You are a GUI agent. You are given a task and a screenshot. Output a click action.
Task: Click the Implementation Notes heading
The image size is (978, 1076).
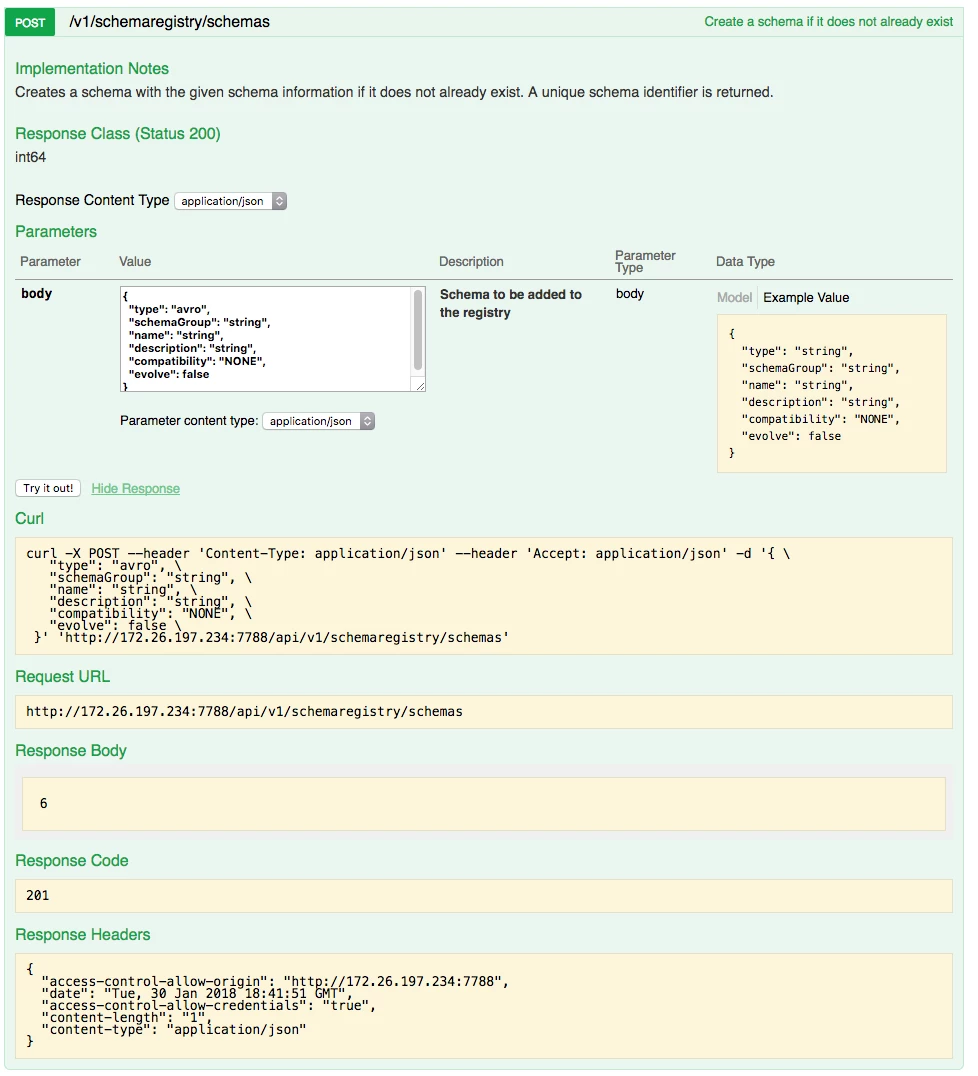[x=92, y=69]
